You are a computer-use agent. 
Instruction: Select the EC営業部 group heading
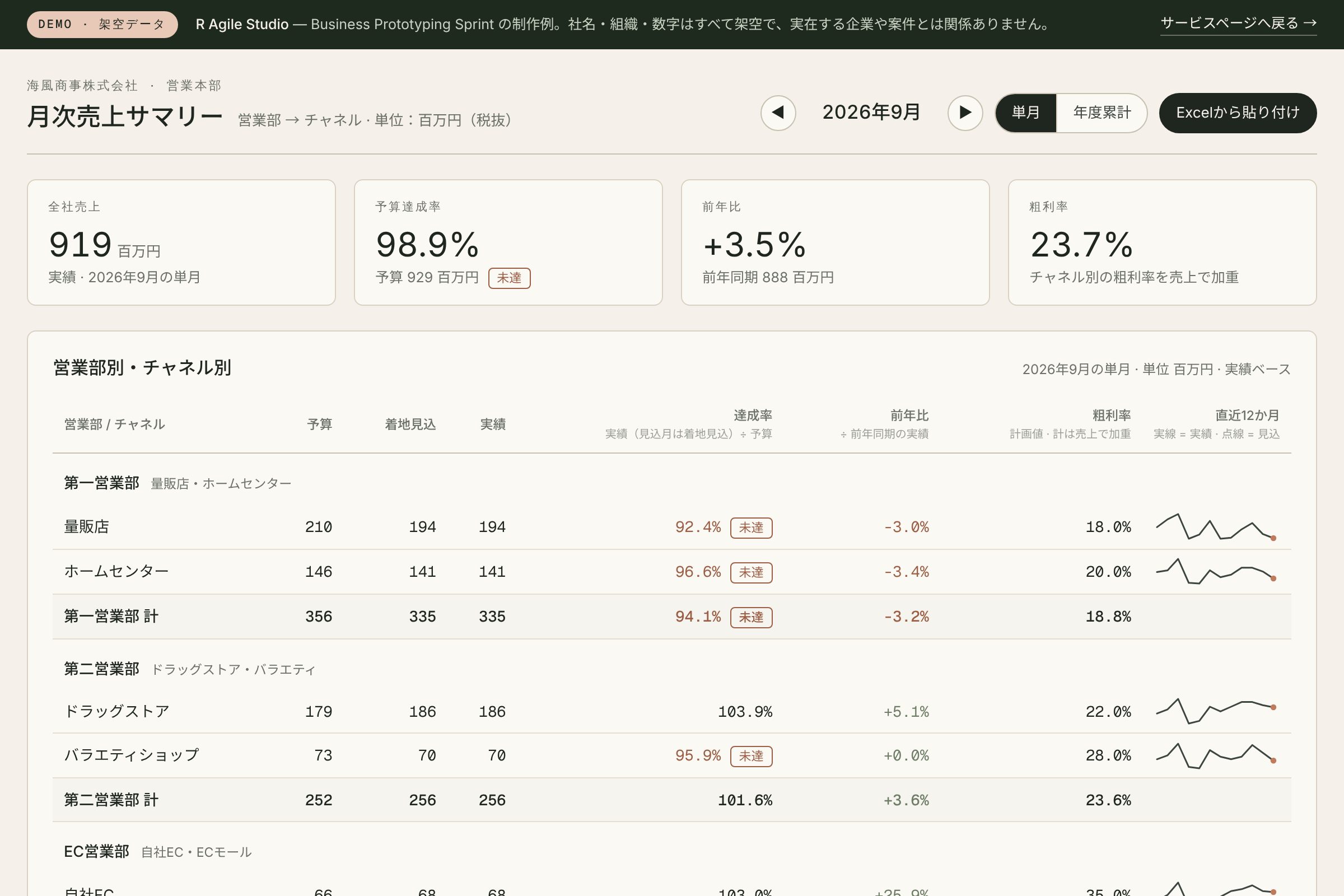(x=96, y=852)
